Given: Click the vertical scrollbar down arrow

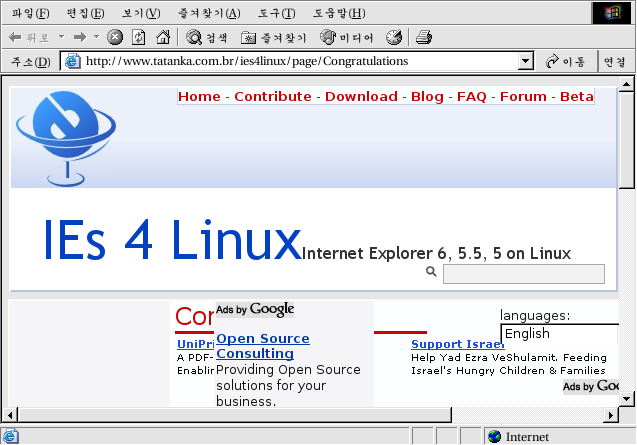Looking at the screenshot, I should (x=626, y=399).
